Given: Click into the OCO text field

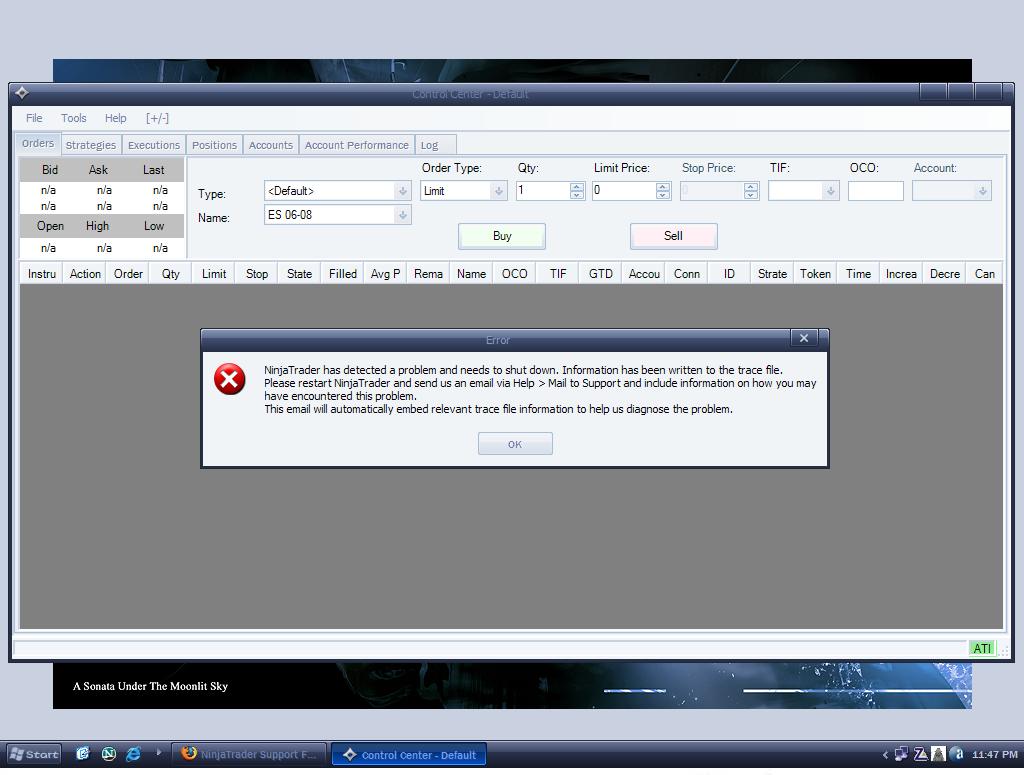Looking at the screenshot, I should [876, 191].
